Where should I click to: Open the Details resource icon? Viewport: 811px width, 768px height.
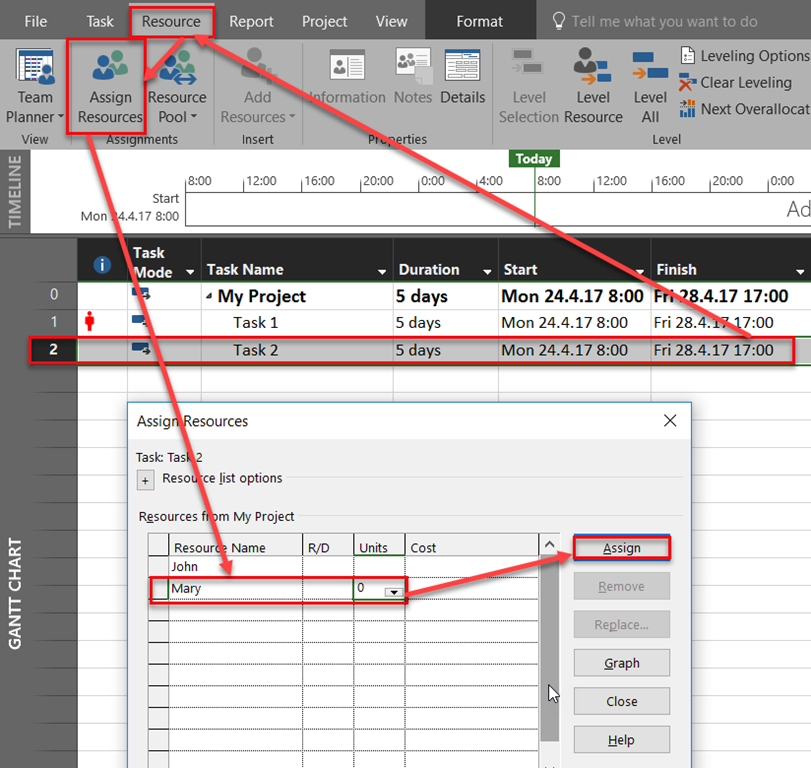click(x=463, y=78)
